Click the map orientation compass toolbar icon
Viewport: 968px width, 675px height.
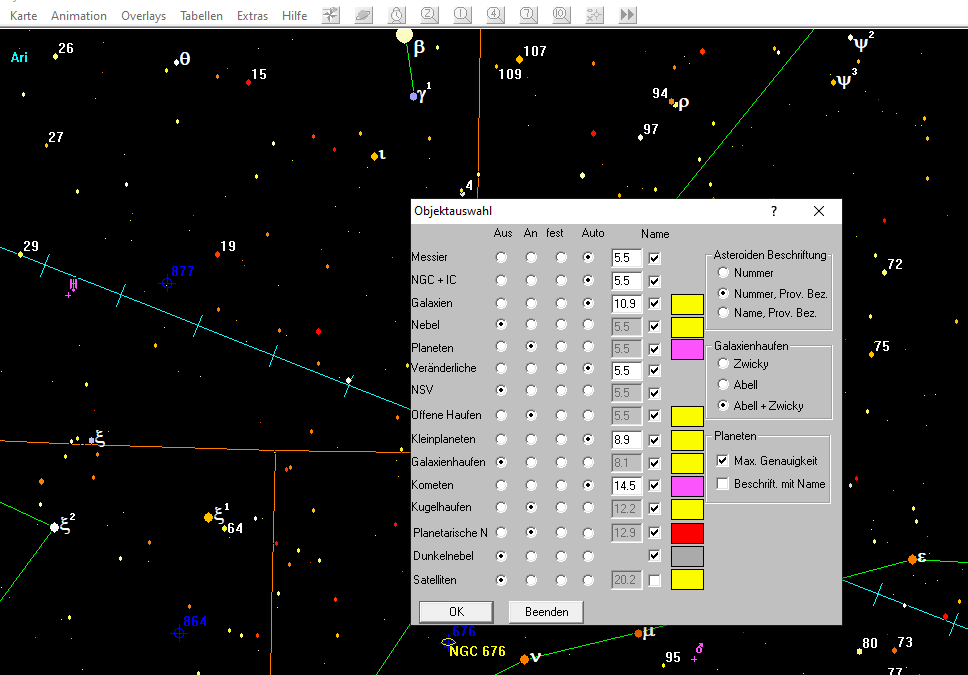[331, 15]
